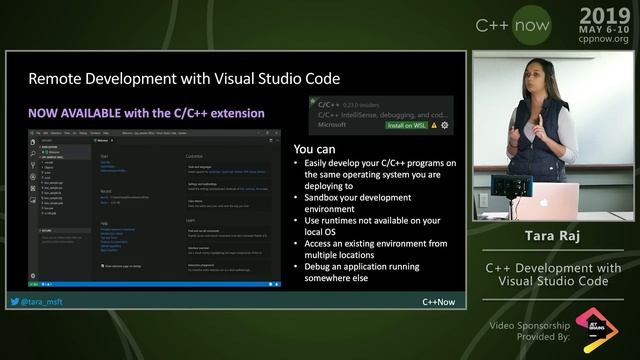Click the first link under the Help heading
The height and width of the screenshot is (360, 640).
(118, 229)
